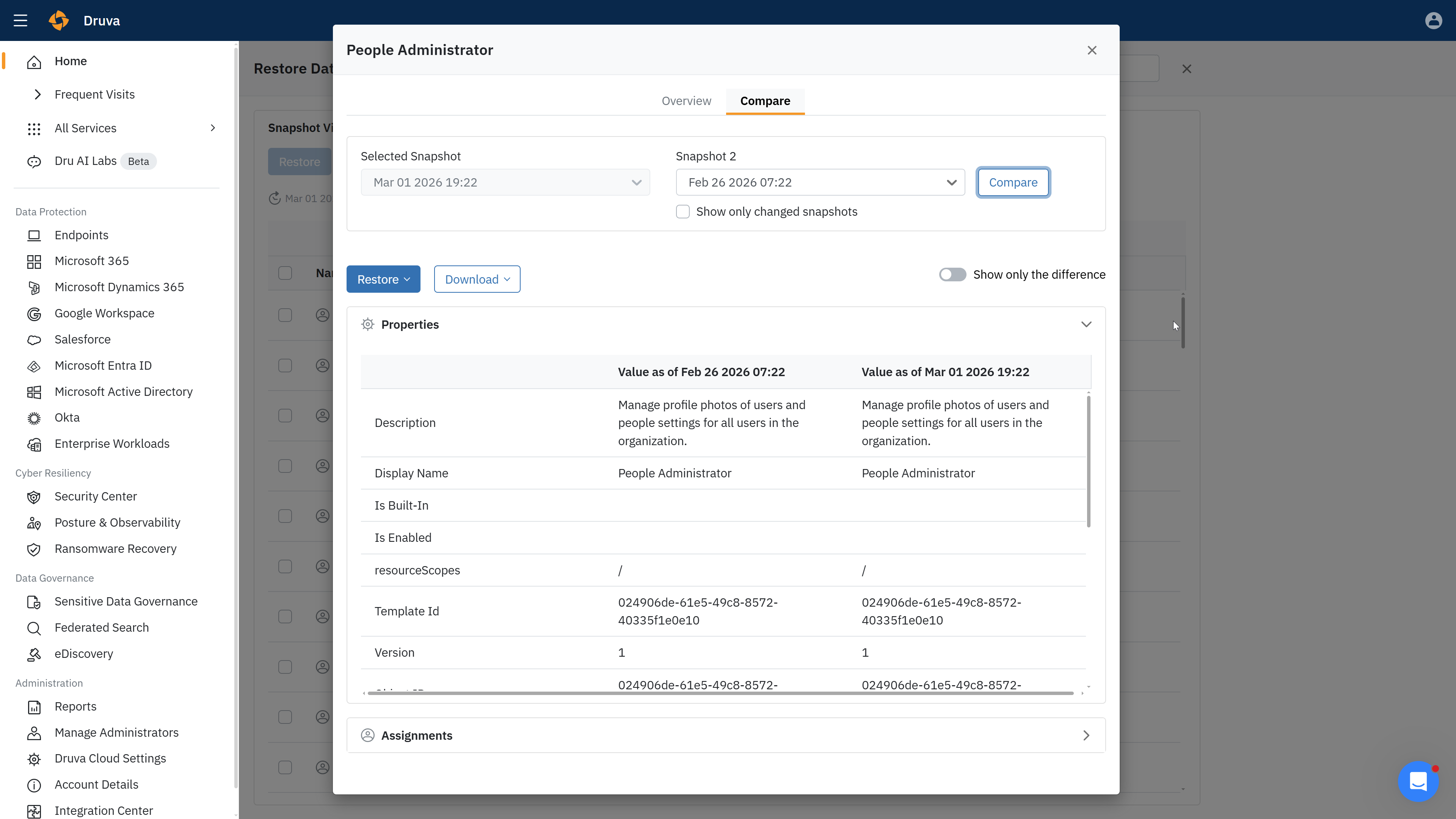Screen dimensions: 1456x819
Task: Expand the Assignments section
Action: point(1085,735)
